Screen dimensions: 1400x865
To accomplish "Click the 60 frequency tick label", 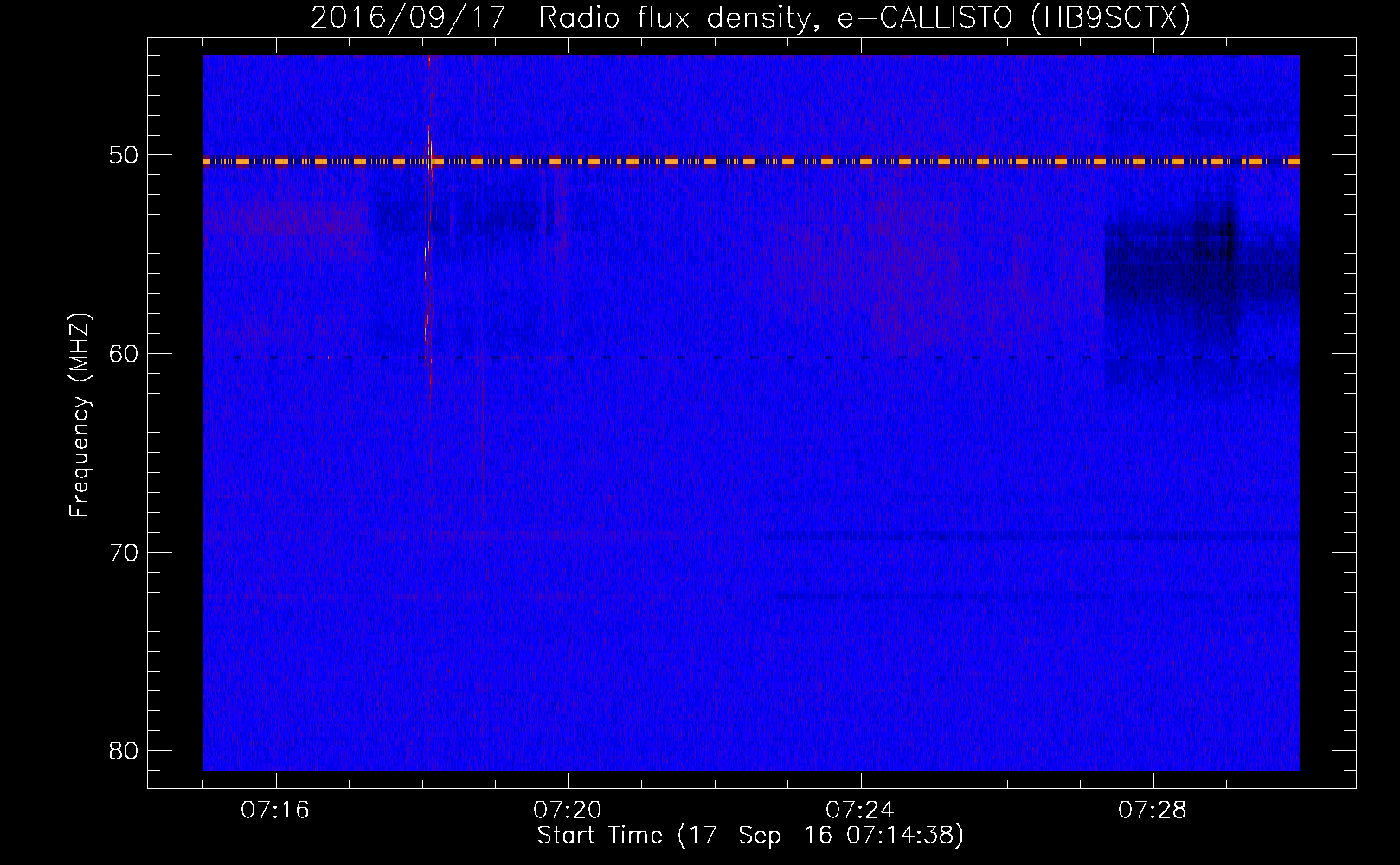I will click(123, 354).
